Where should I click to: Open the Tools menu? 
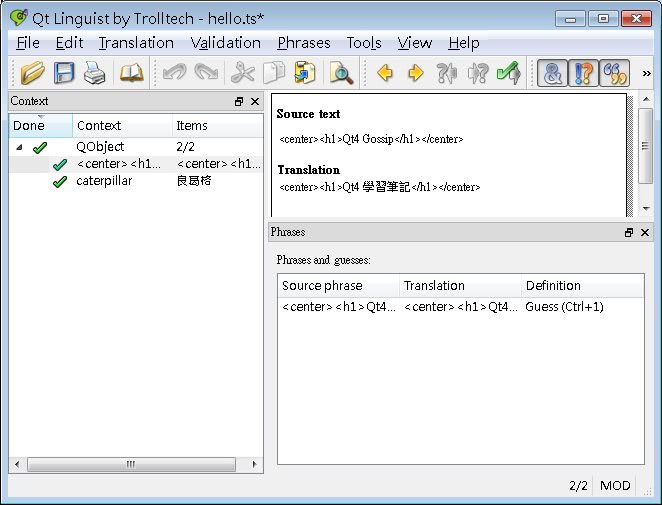(x=364, y=43)
